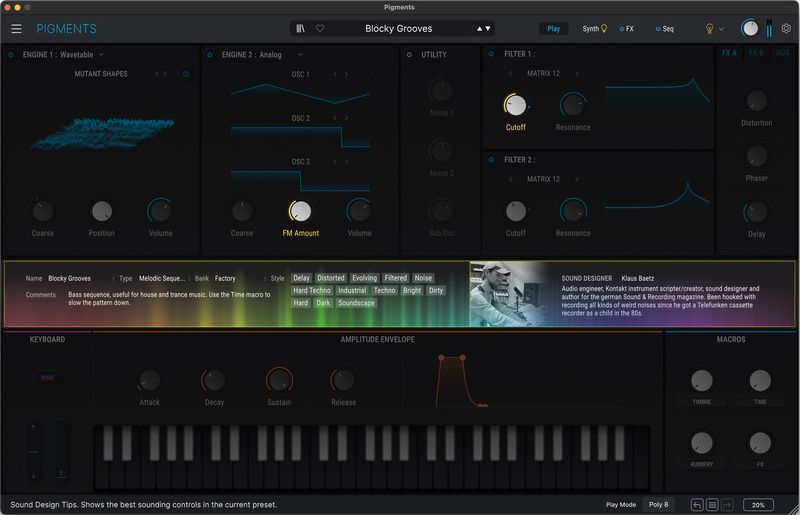Open the Poly 8 play mode dropdown
Screen dimensions: 800x515
[x=659, y=504]
